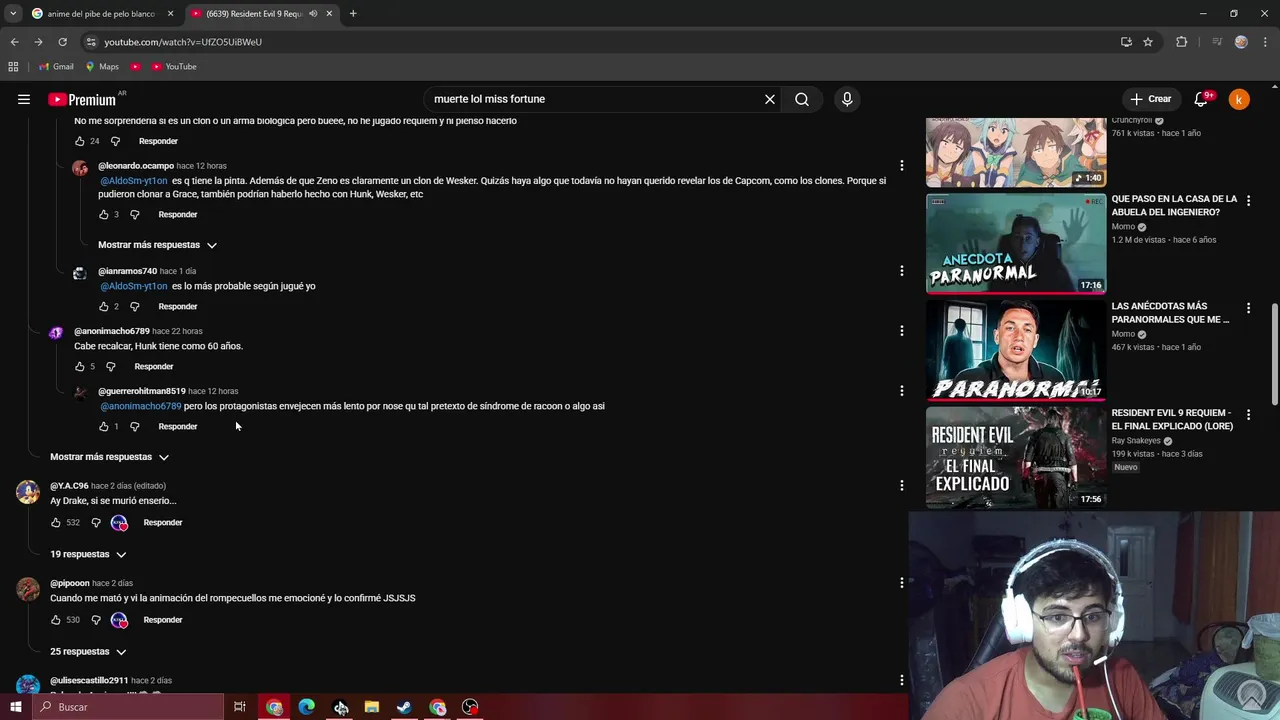Image resolution: width=1280 pixels, height=720 pixels.
Task: Reply to ianramos740's comment
Action: click(178, 306)
